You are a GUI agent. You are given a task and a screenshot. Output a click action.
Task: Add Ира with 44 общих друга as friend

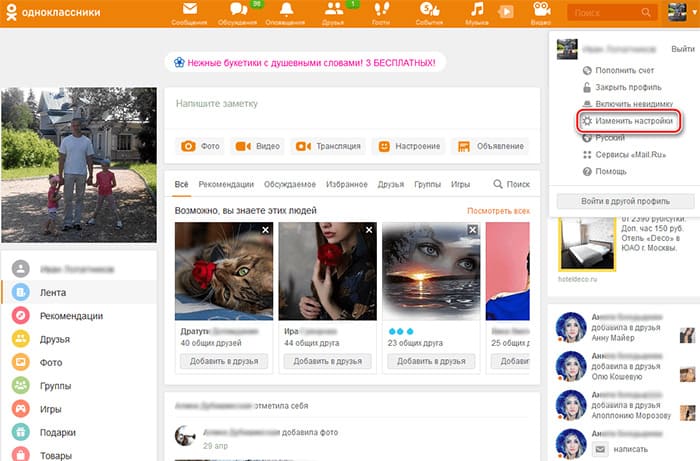coord(328,361)
